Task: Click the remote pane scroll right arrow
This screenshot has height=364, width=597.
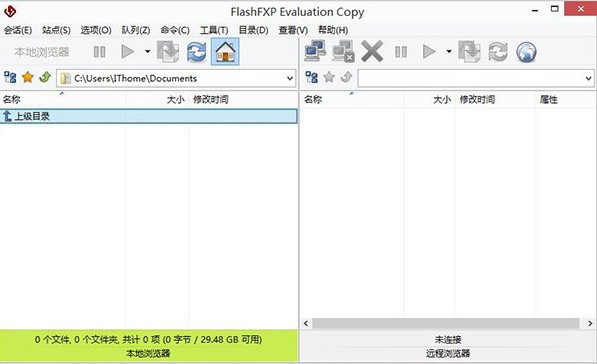Action: pos(590,323)
